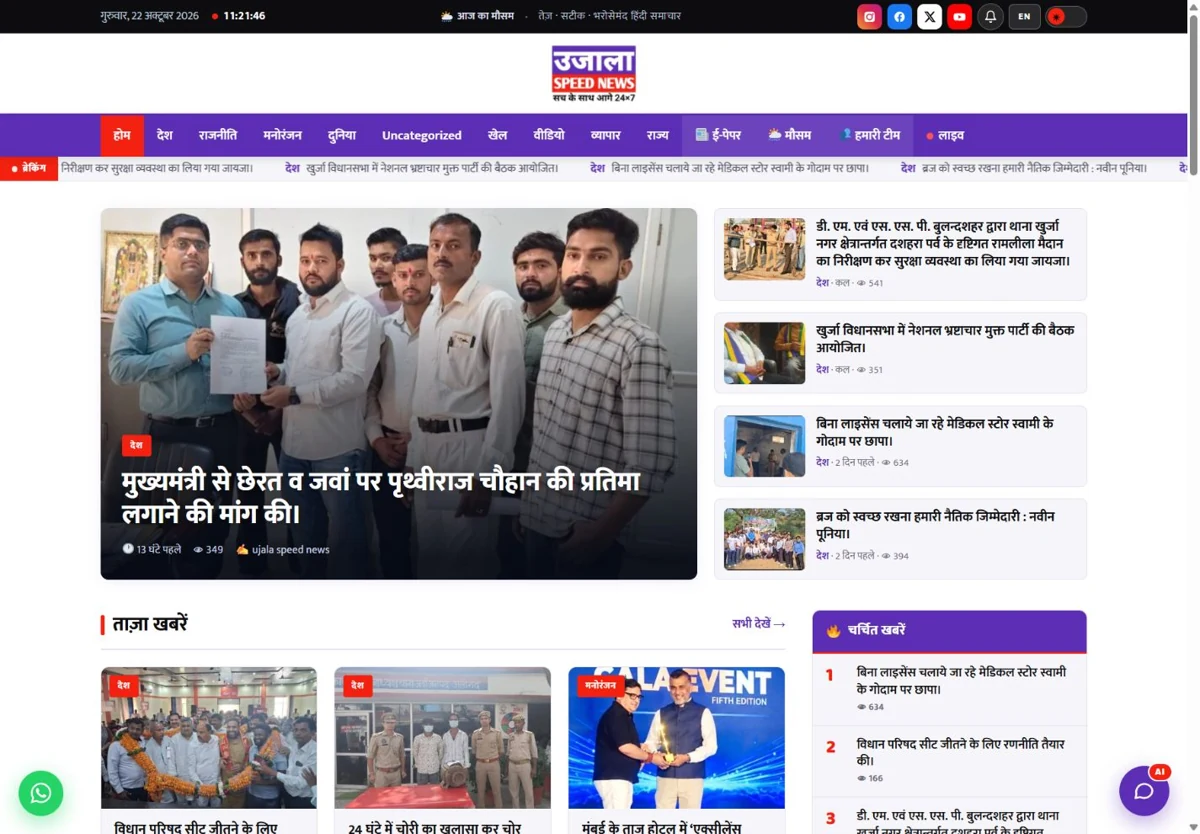Open the आज का मौसम weather link
The width and height of the screenshot is (1200, 834).
477,16
